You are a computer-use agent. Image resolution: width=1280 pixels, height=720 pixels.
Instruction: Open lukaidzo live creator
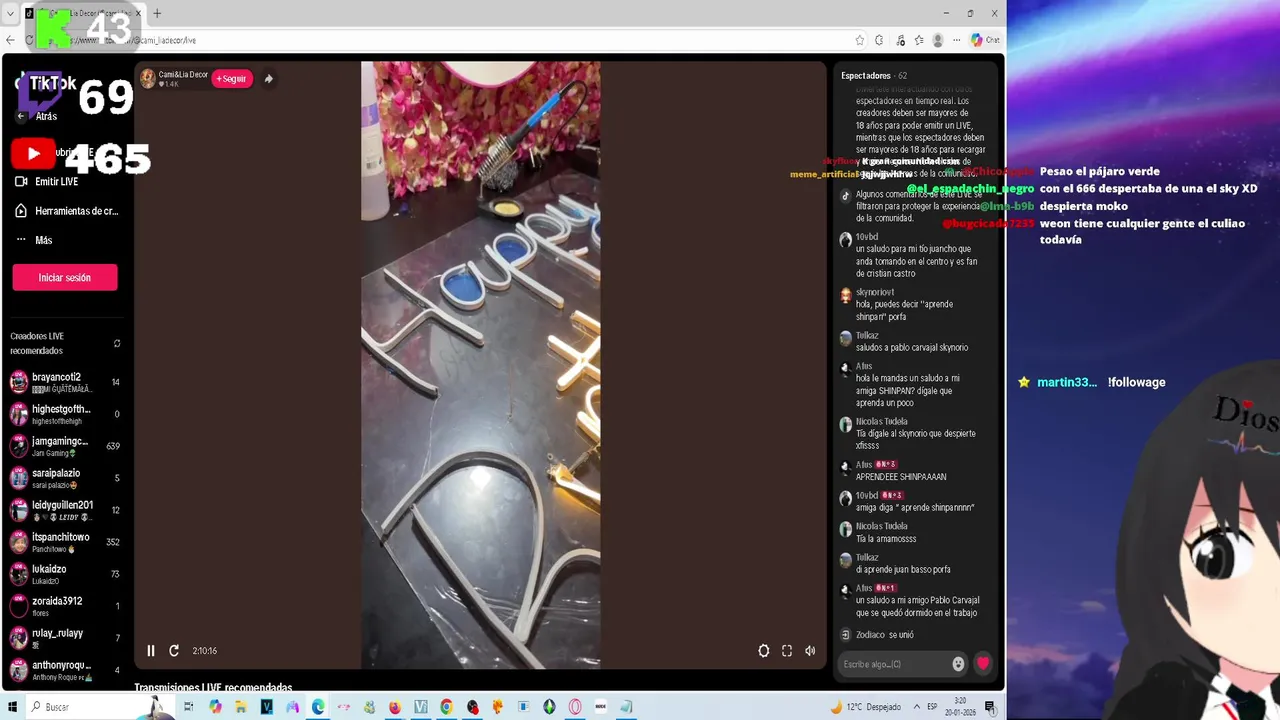tap(65, 574)
